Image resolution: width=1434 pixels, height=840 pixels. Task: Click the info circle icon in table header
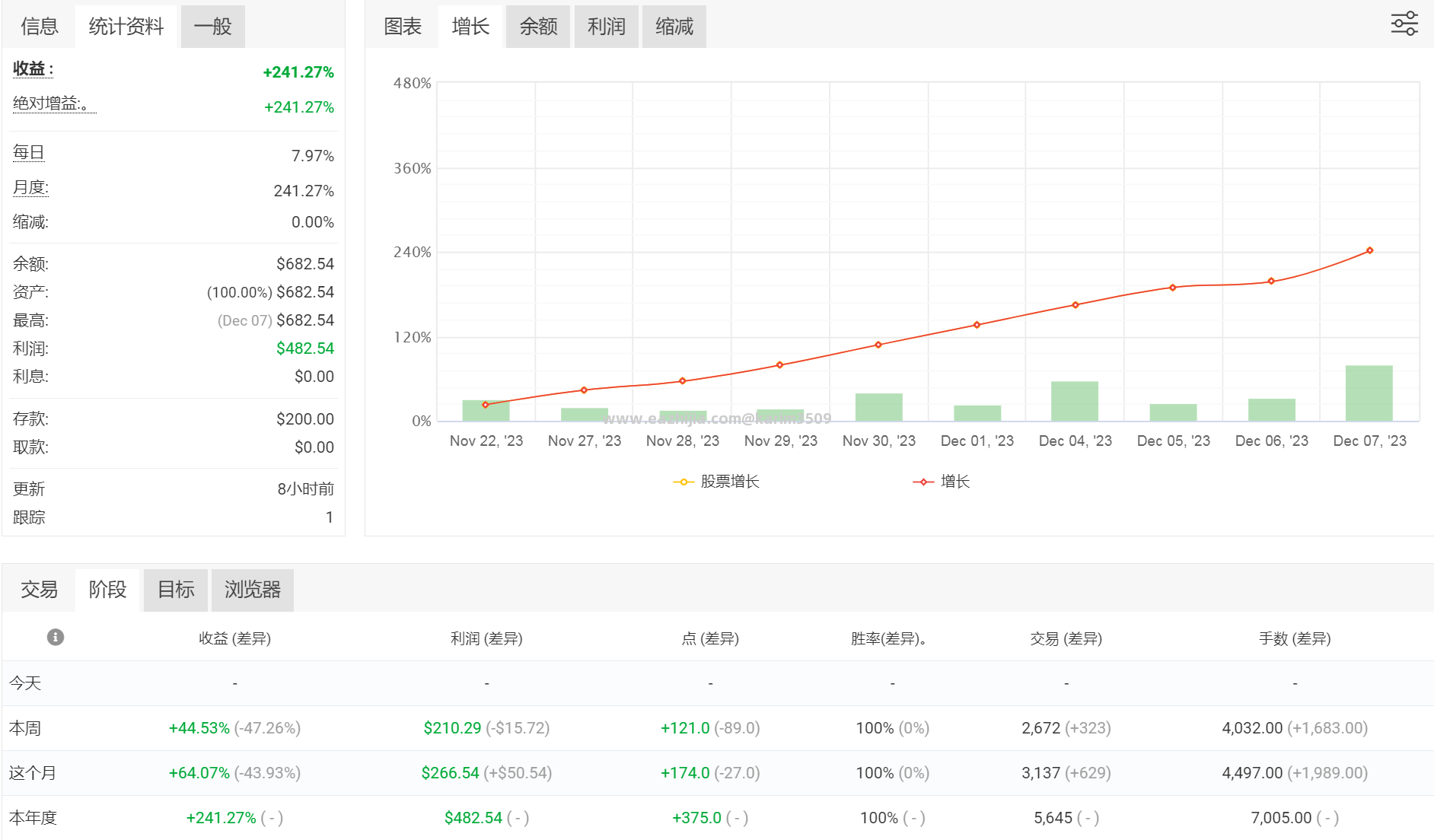click(x=56, y=637)
